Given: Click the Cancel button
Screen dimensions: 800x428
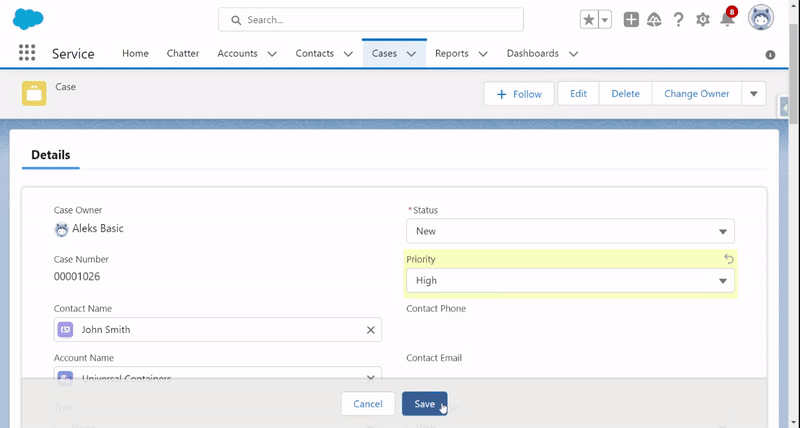Looking at the screenshot, I should (x=368, y=404).
